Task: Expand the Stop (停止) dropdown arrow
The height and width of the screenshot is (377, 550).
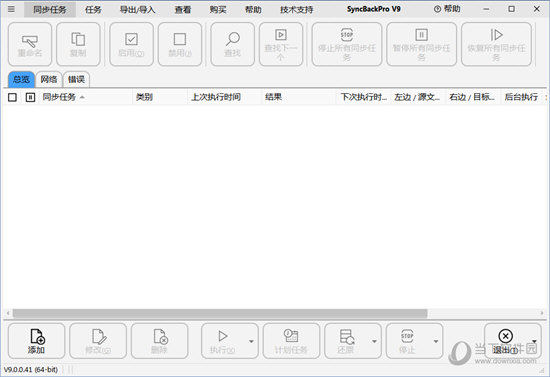Action: coord(436,341)
